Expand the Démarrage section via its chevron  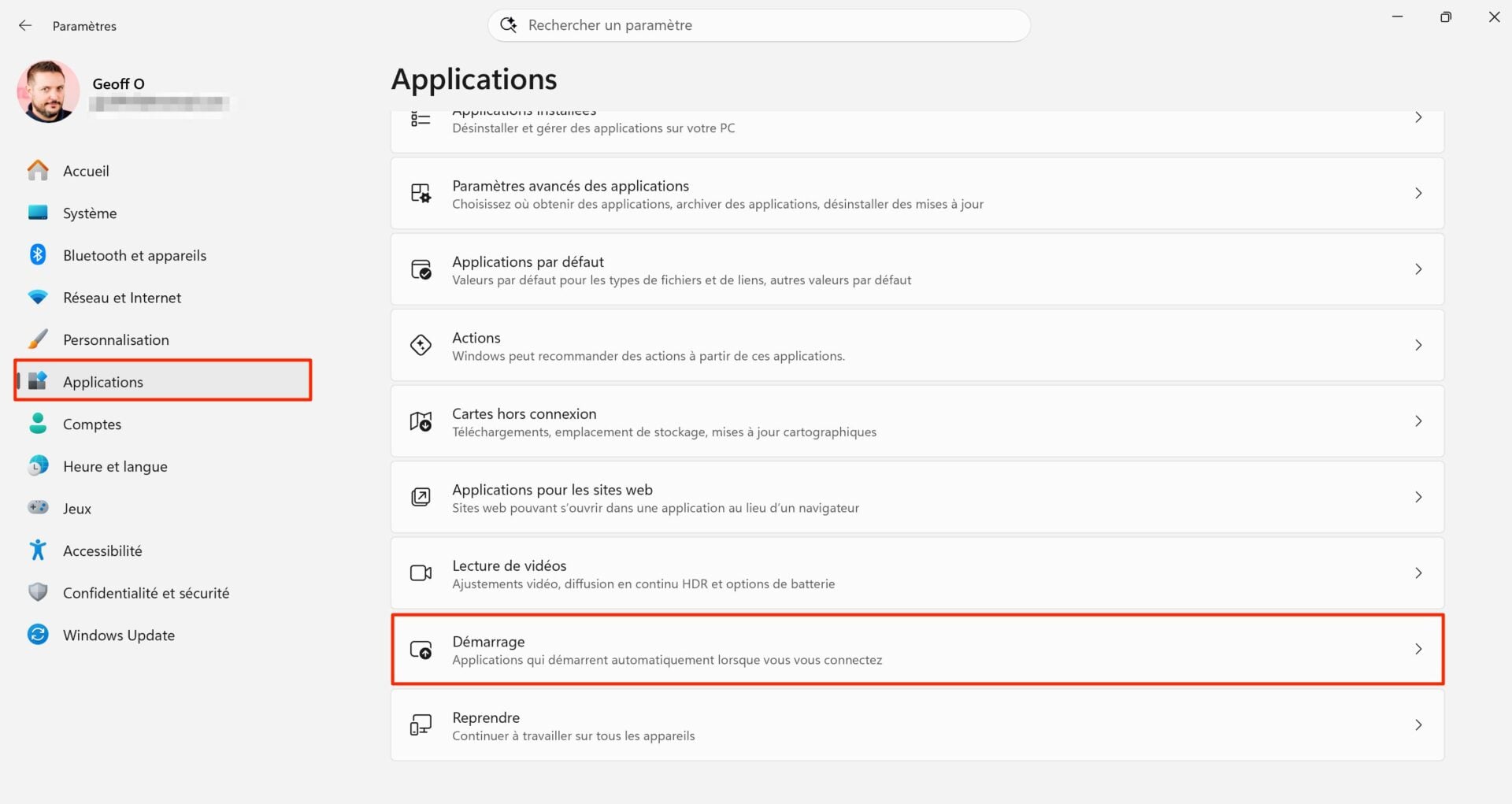1419,649
